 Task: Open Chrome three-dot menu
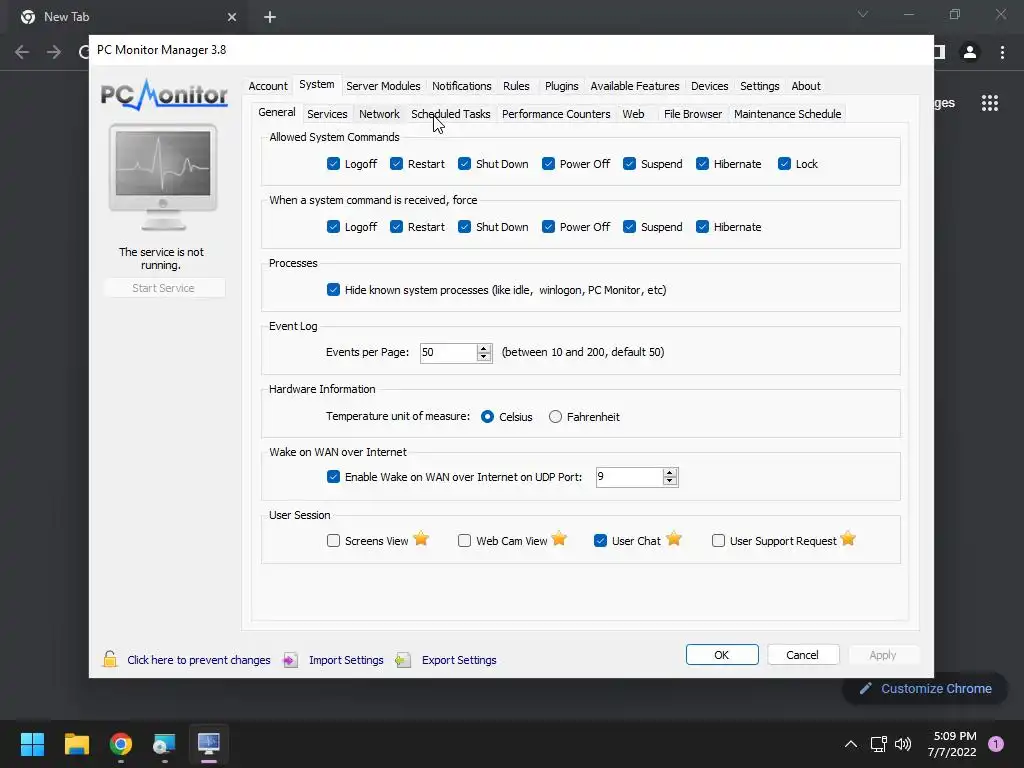pyautogui.click(x=1002, y=52)
